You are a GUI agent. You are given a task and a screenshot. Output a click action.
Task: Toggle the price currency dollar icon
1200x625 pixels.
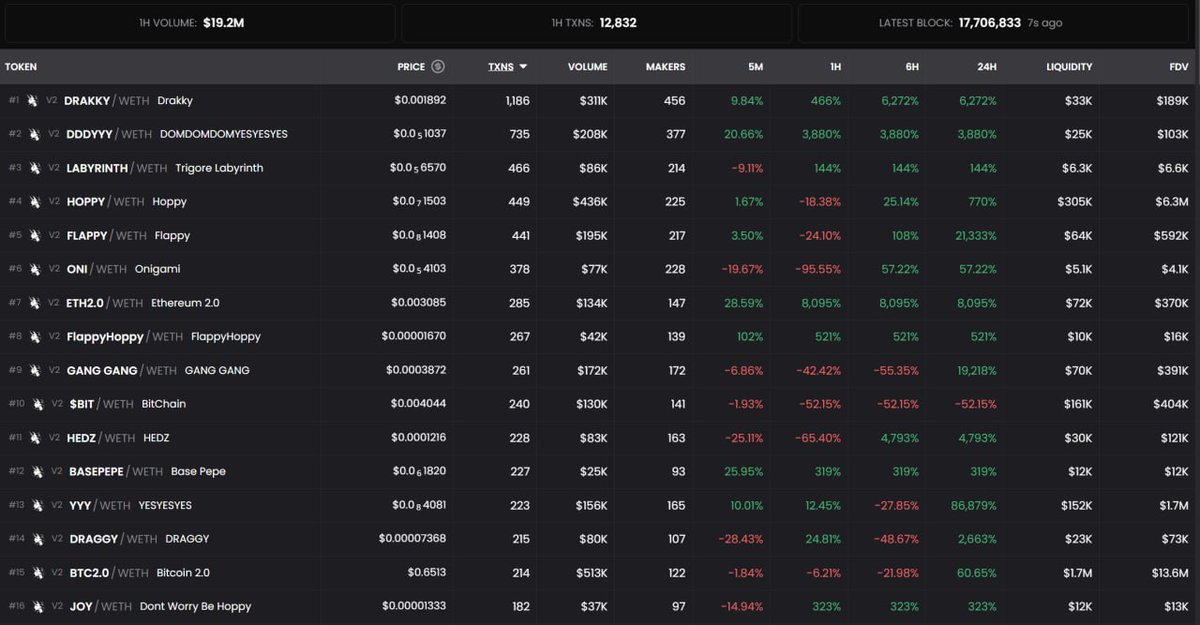(x=438, y=67)
